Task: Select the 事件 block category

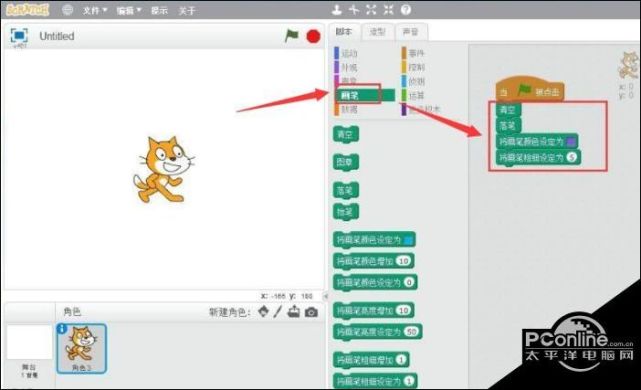Action: tap(413, 53)
